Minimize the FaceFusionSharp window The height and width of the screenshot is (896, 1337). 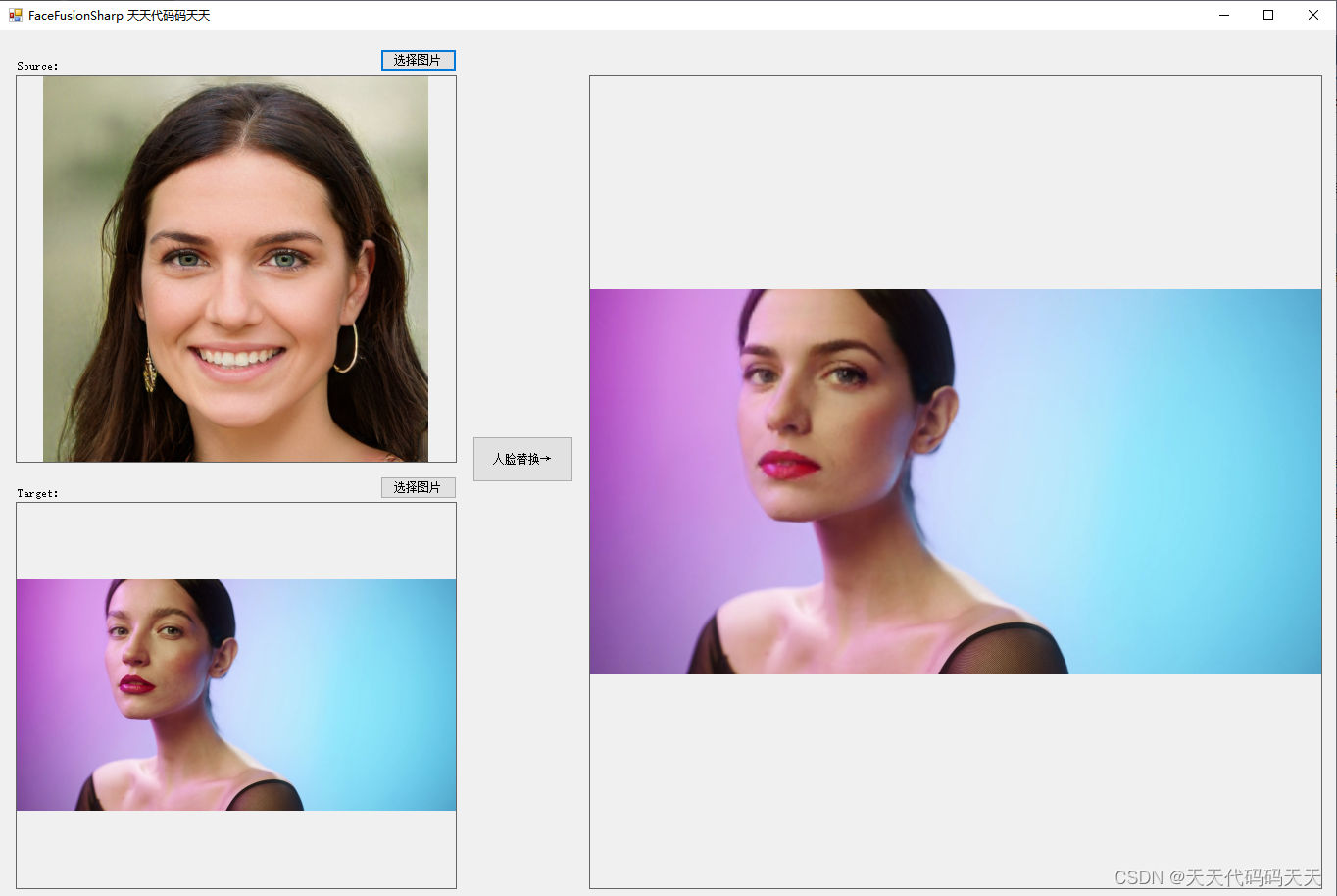(1223, 15)
